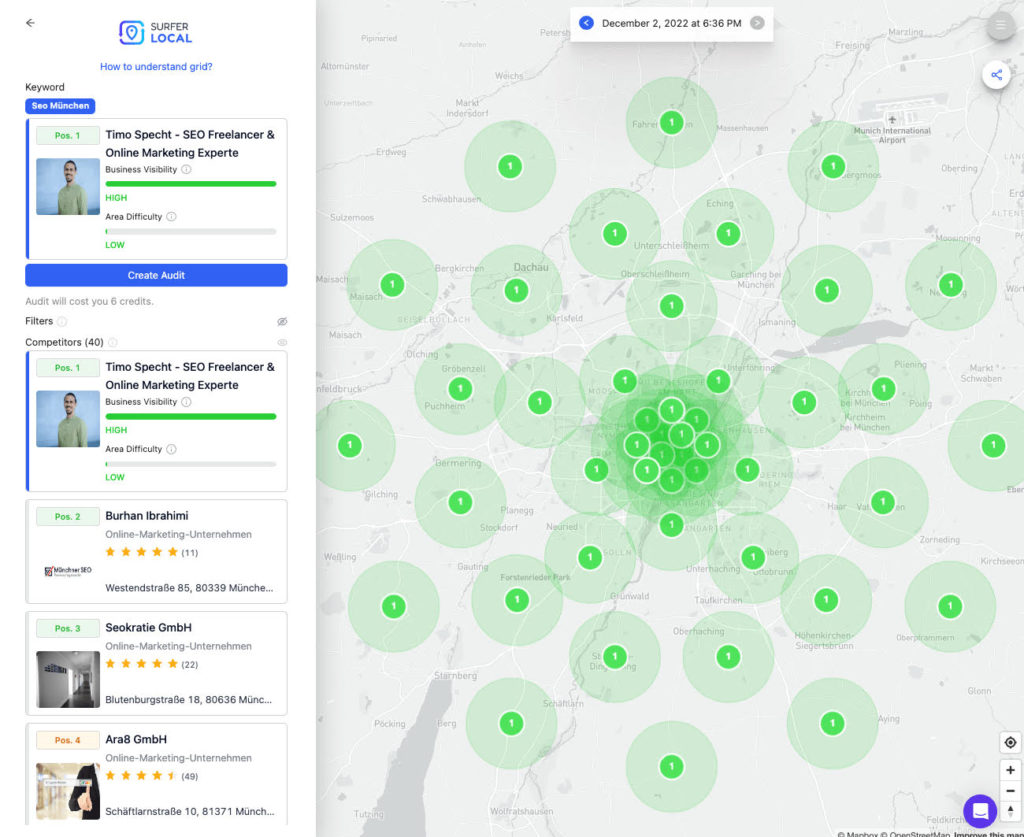Zoom out the map
Viewport: 1024px width, 837px height.
coord(1010,791)
